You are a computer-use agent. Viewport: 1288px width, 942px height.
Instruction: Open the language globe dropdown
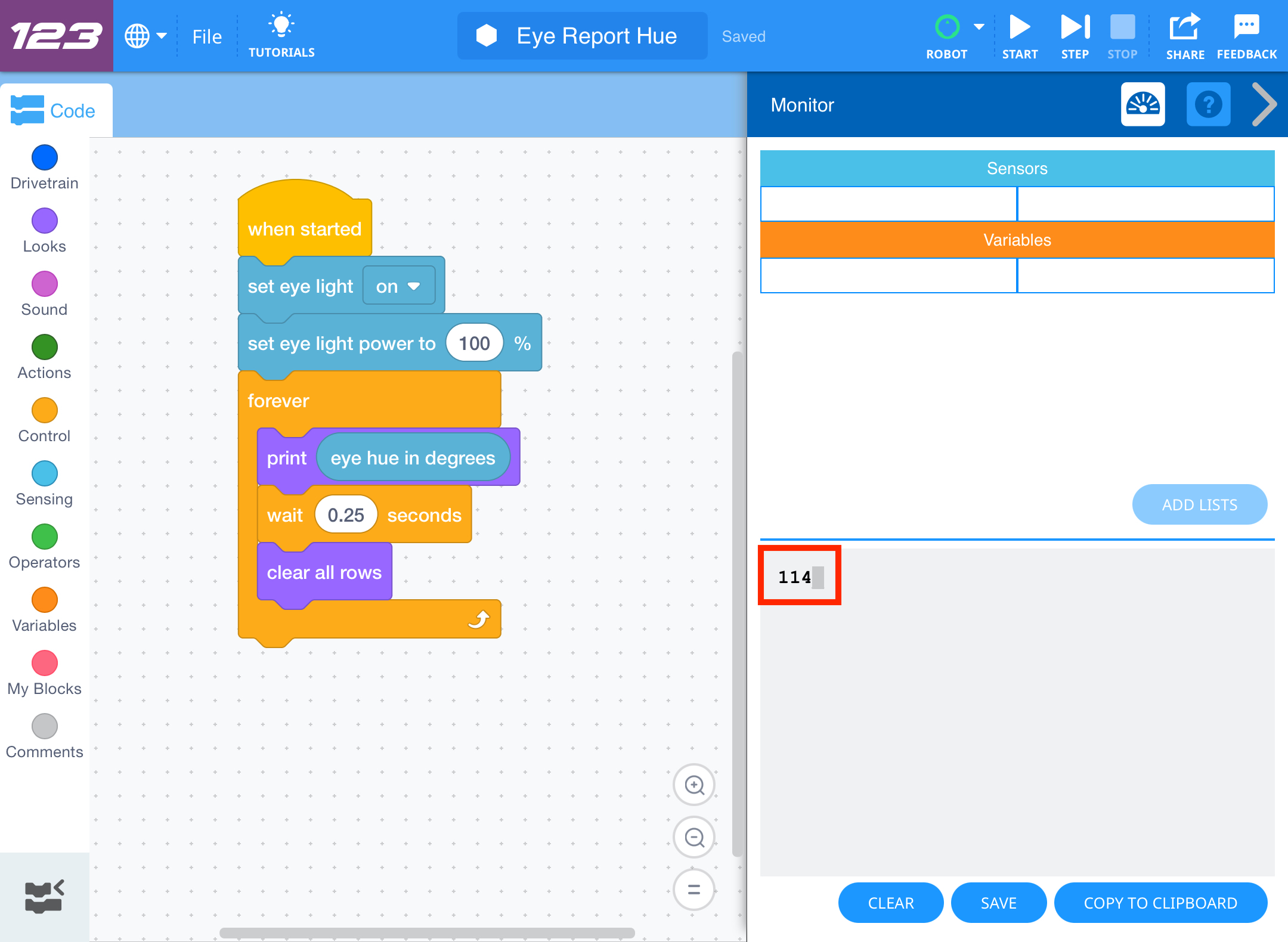point(144,36)
